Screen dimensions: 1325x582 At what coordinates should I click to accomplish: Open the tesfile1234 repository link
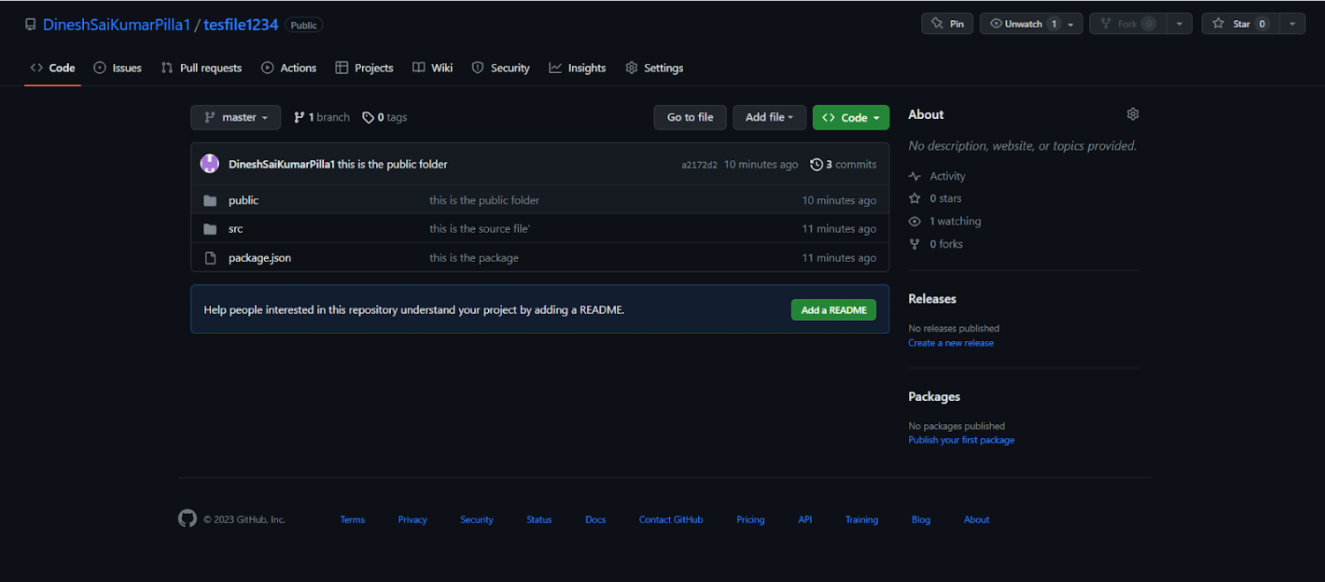coord(241,24)
